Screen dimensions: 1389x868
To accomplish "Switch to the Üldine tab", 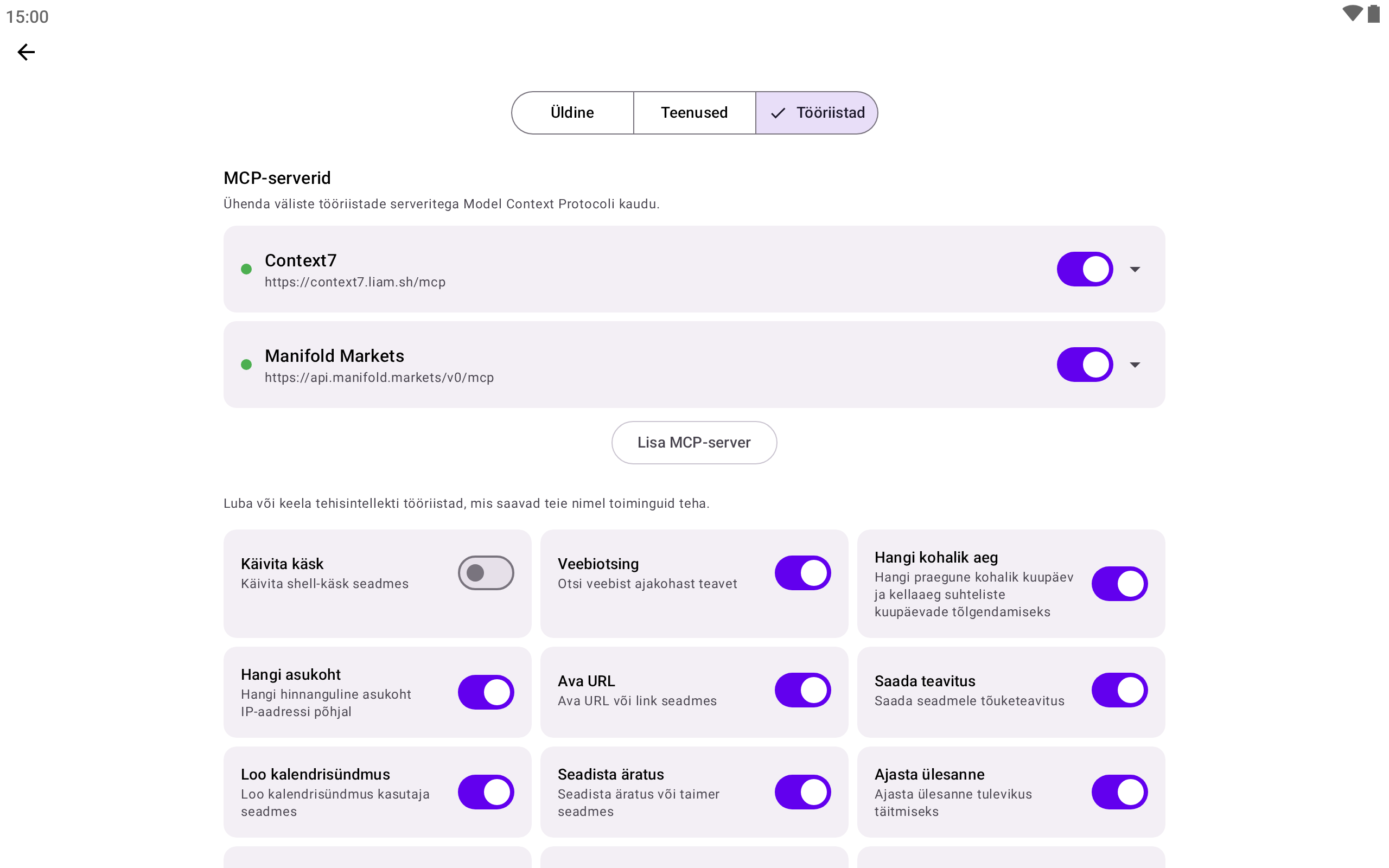I will tap(572, 113).
